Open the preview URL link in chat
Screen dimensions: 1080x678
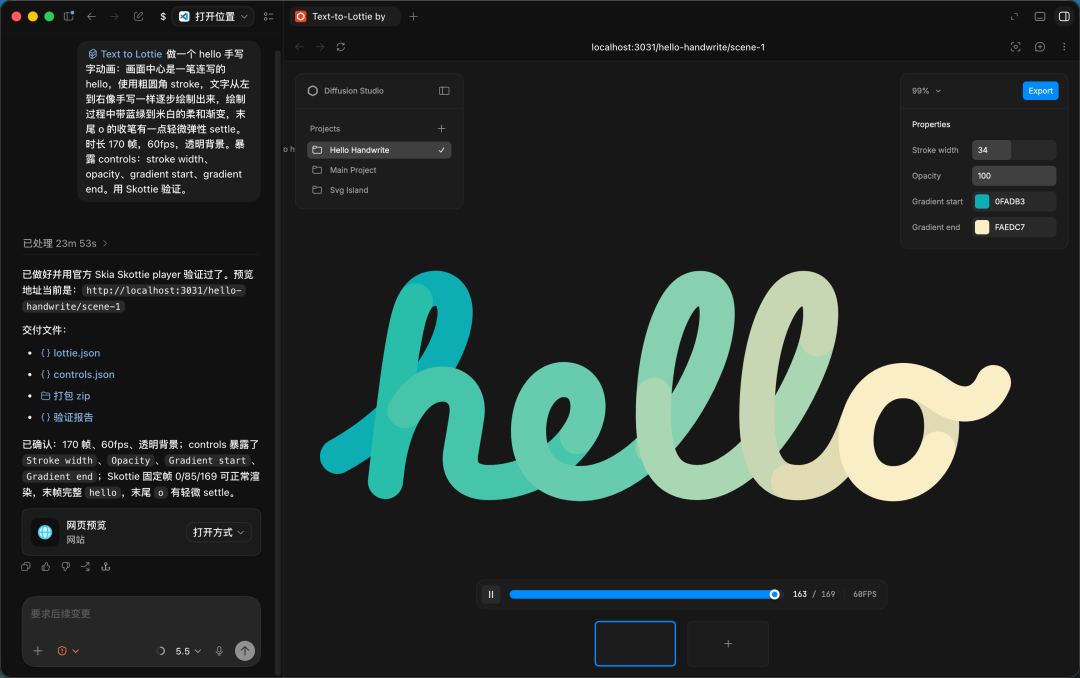pyautogui.click(x=134, y=298)
